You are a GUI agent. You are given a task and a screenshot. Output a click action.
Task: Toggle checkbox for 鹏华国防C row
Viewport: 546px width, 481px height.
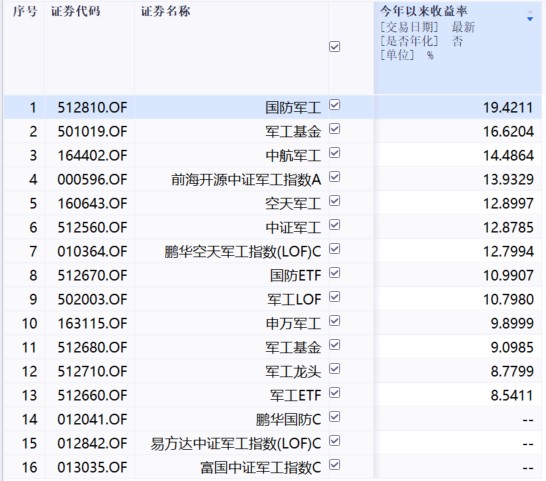click(334, 417)
